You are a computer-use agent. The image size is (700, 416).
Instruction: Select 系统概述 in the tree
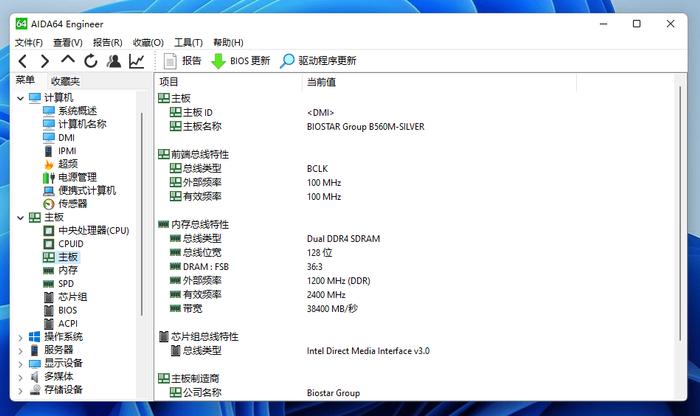[x=77, y=111]
